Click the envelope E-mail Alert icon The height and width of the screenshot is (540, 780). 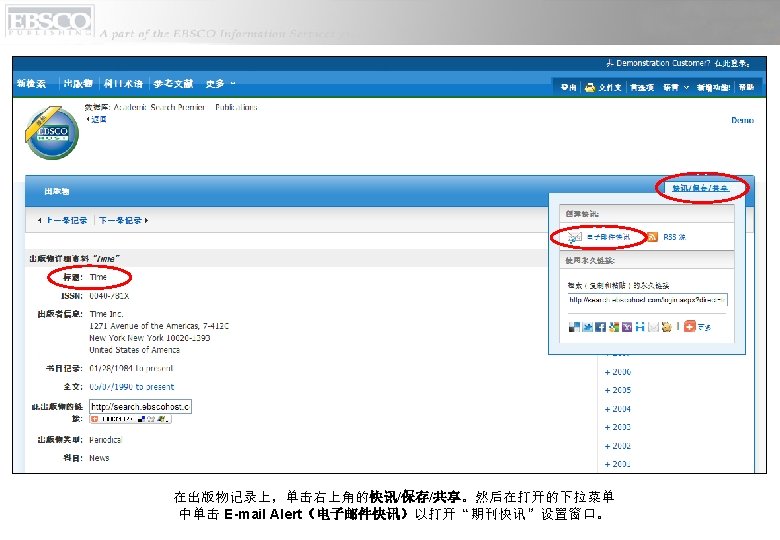(575, 237)
